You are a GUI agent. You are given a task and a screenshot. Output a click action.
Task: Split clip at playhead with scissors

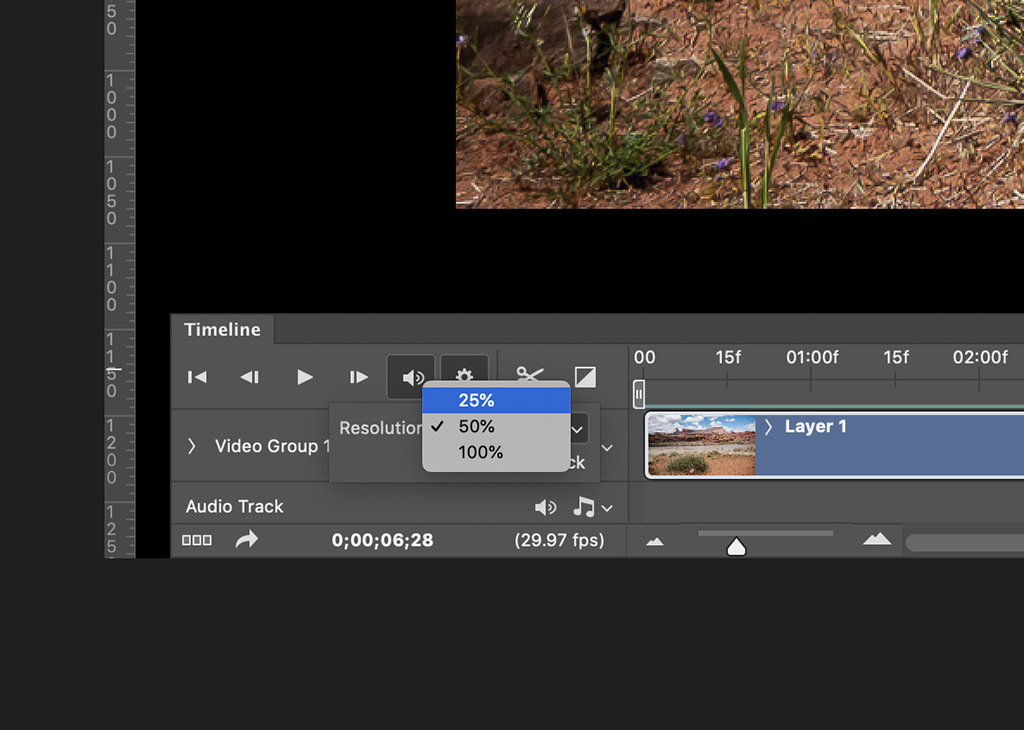tap(530, 373)
